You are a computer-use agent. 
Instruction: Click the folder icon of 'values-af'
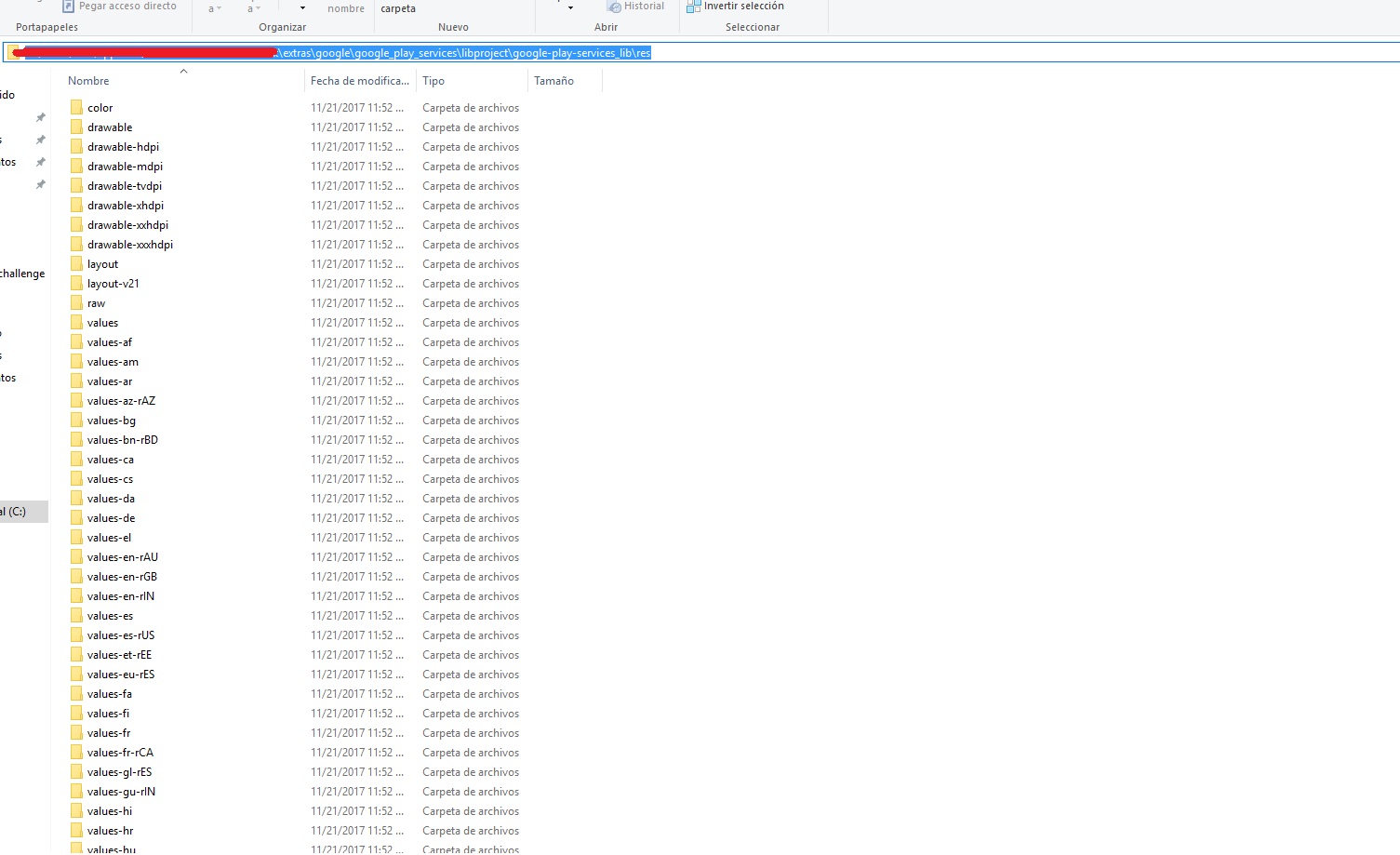tap(77, 342)
